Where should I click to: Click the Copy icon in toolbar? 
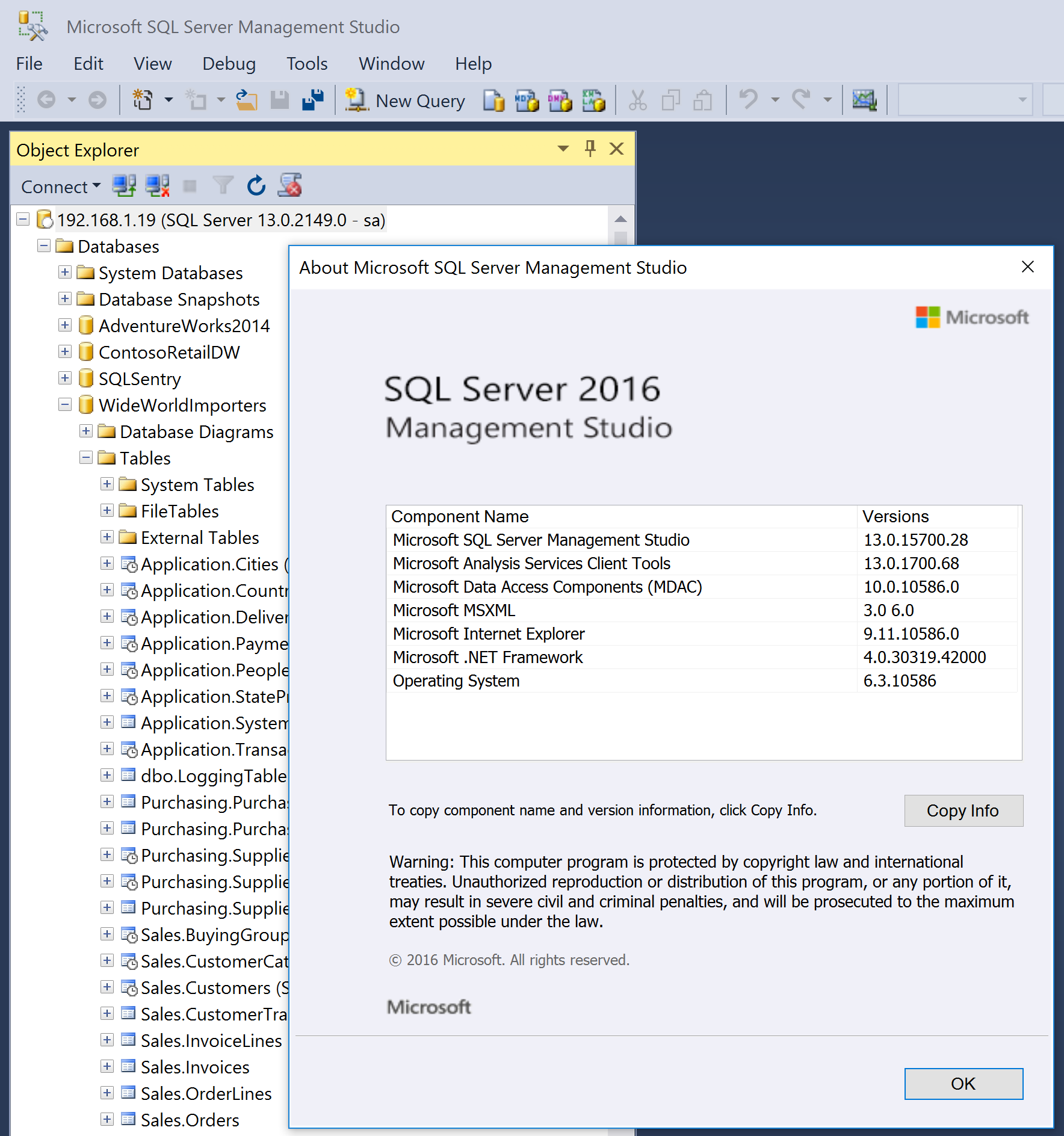(670, 100)
